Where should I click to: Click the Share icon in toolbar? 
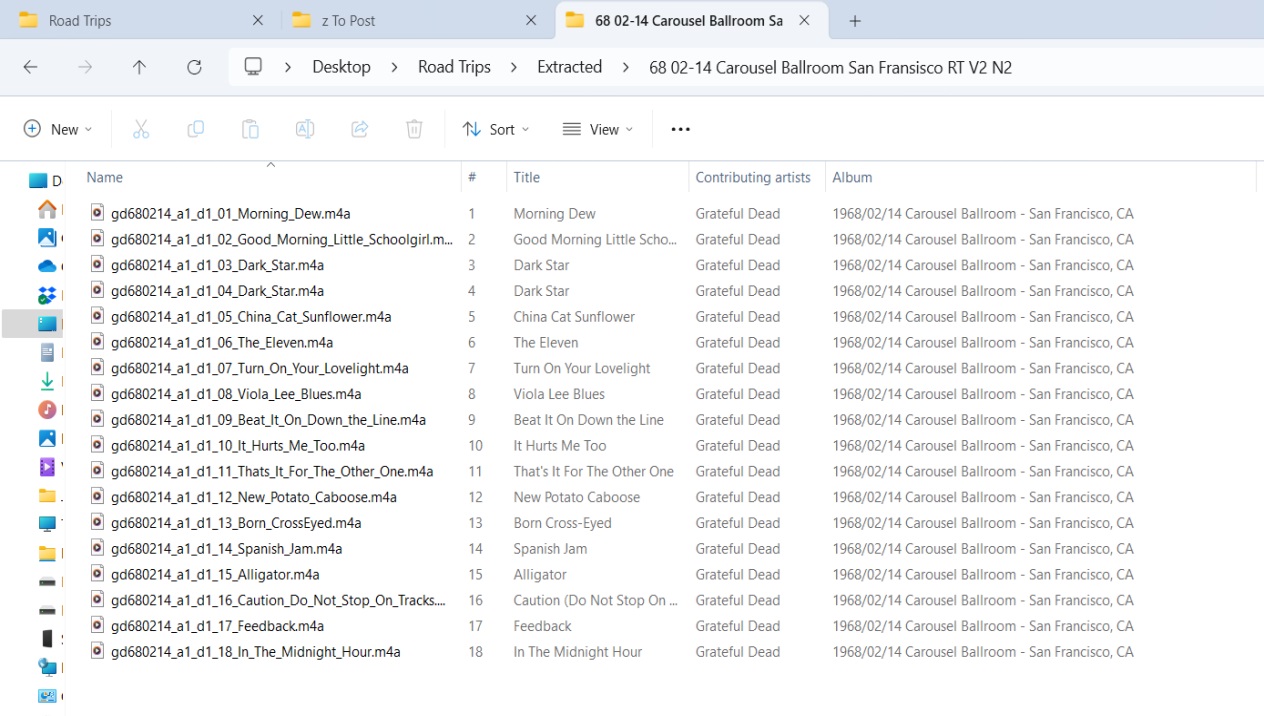tap(360, 129)
